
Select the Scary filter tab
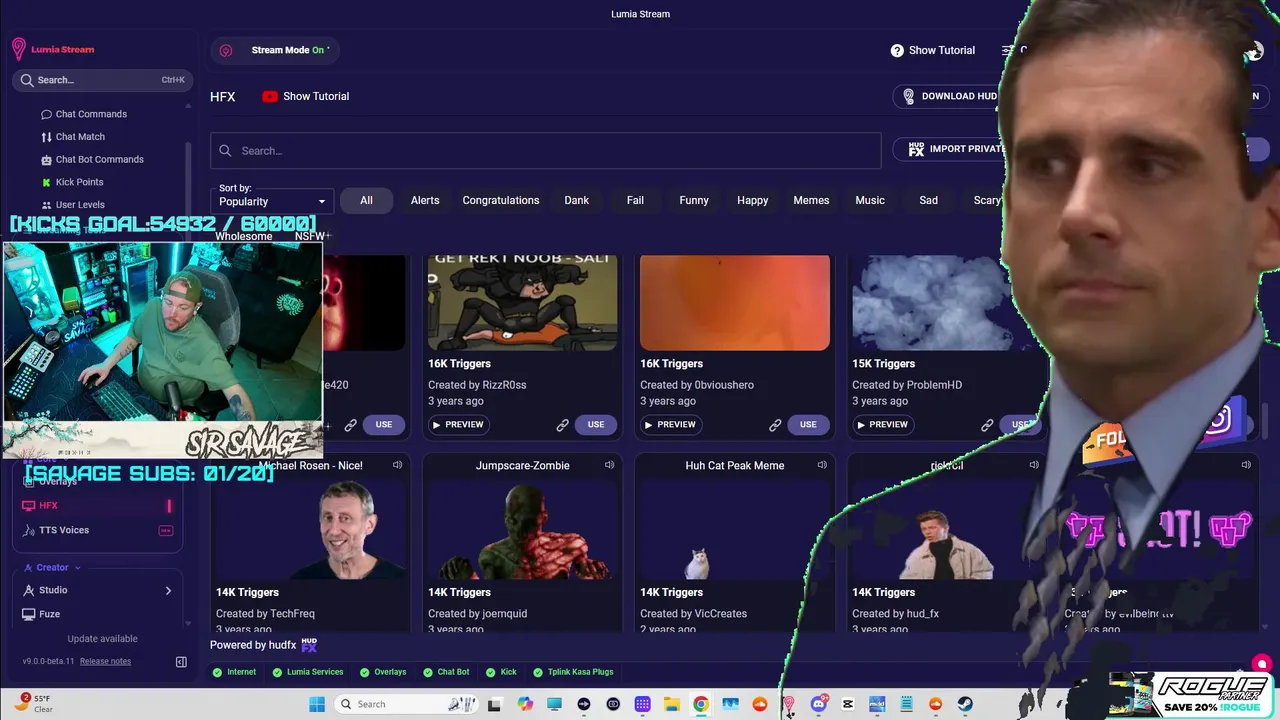point(988,200)
